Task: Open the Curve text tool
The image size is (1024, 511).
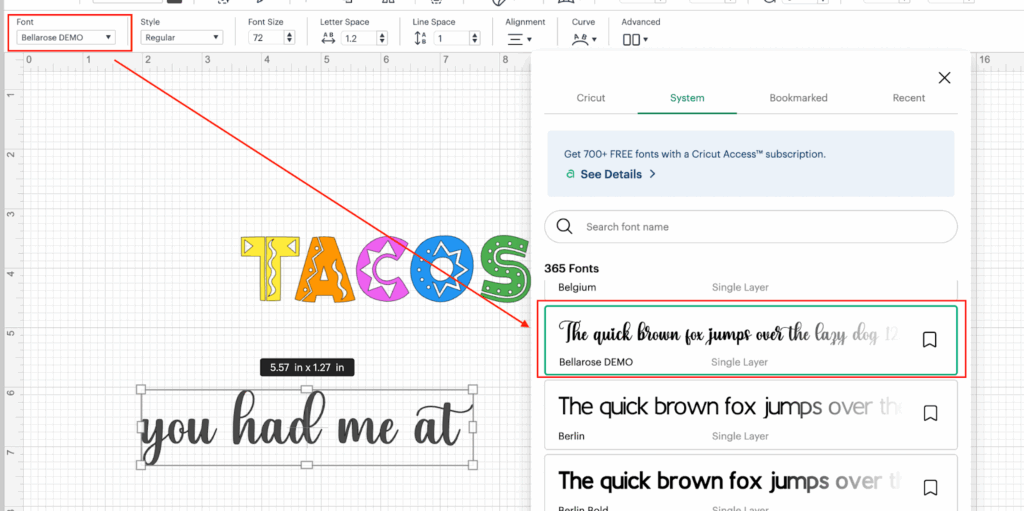Action: (x=582, y=40)
